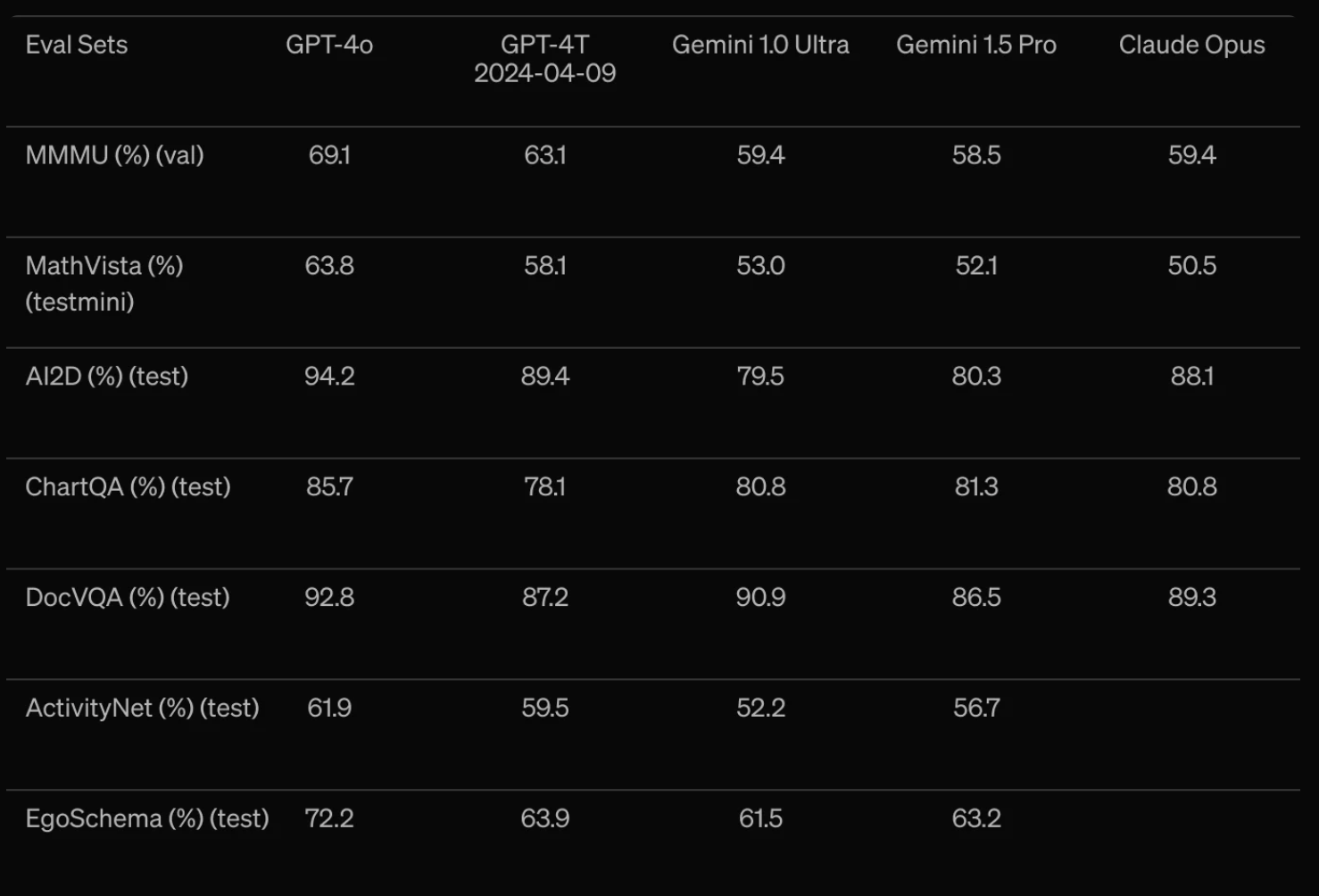Screen dimensions: 1319x896
Task: Select Gemini 1.5 Pro ChartQA value 81.3
Action: 976,487
